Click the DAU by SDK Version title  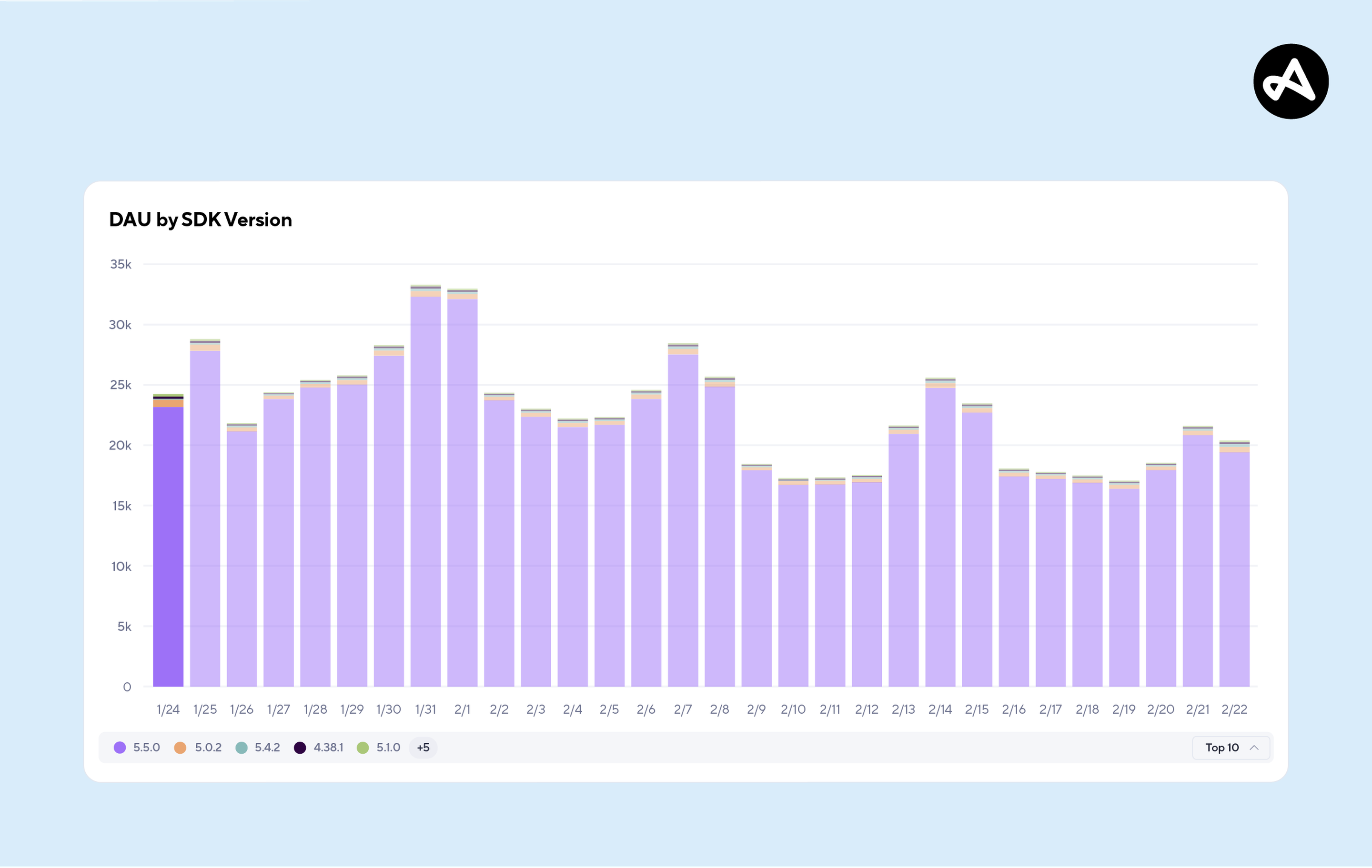[201, 220]
